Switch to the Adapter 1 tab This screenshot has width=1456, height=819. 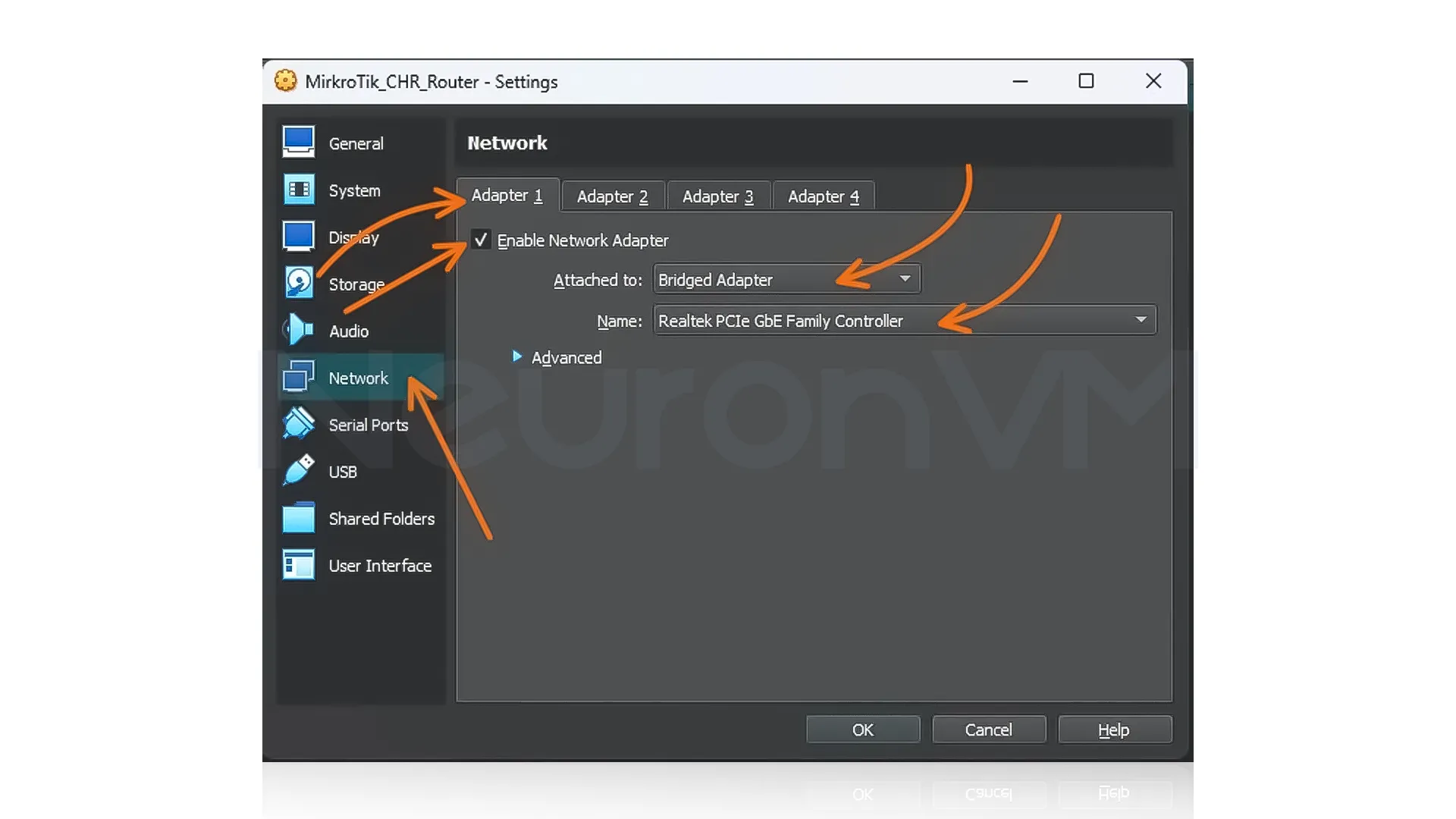[507, 196]
